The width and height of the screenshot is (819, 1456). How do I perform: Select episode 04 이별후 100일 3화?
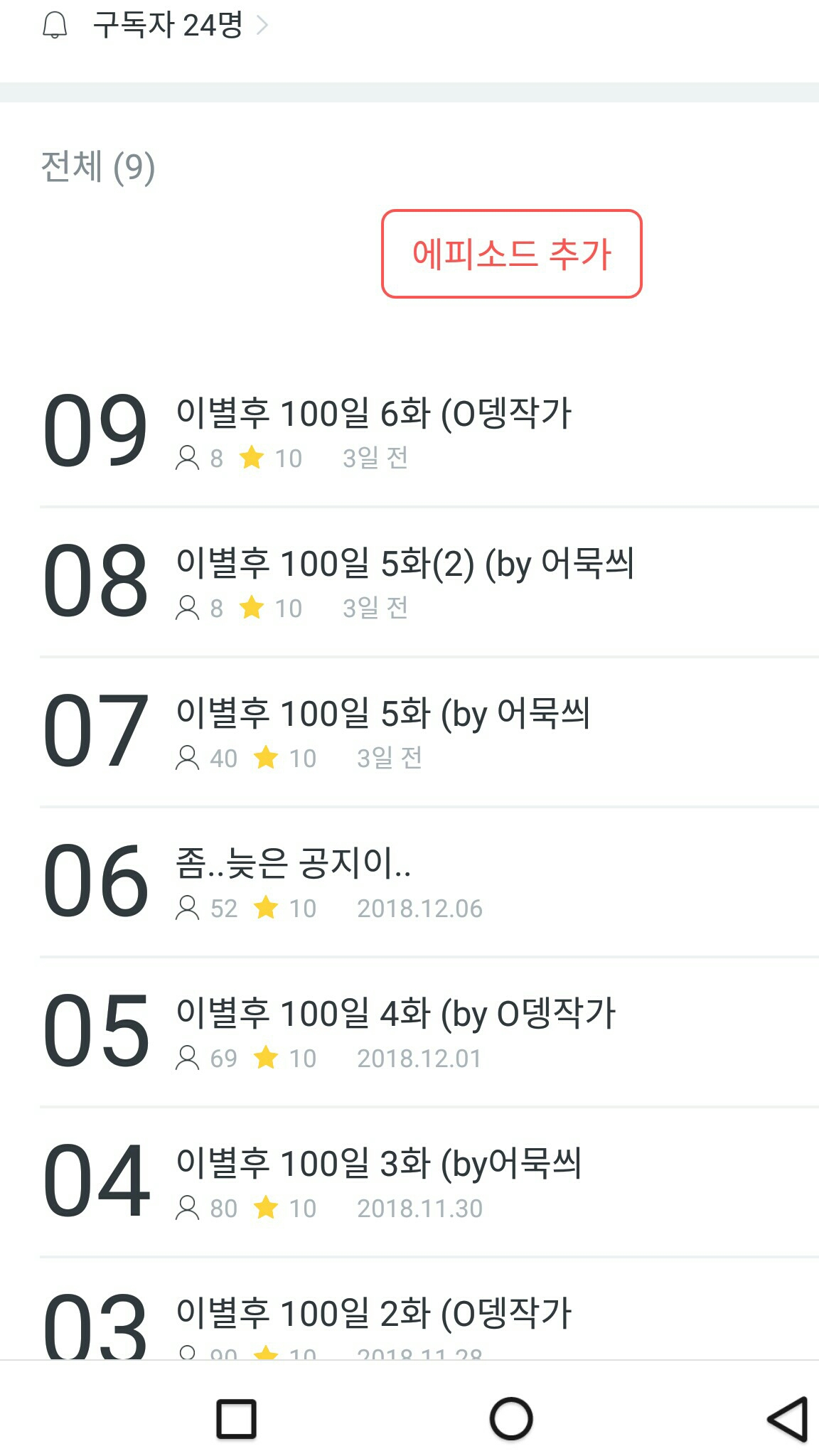pos(378,1163)
